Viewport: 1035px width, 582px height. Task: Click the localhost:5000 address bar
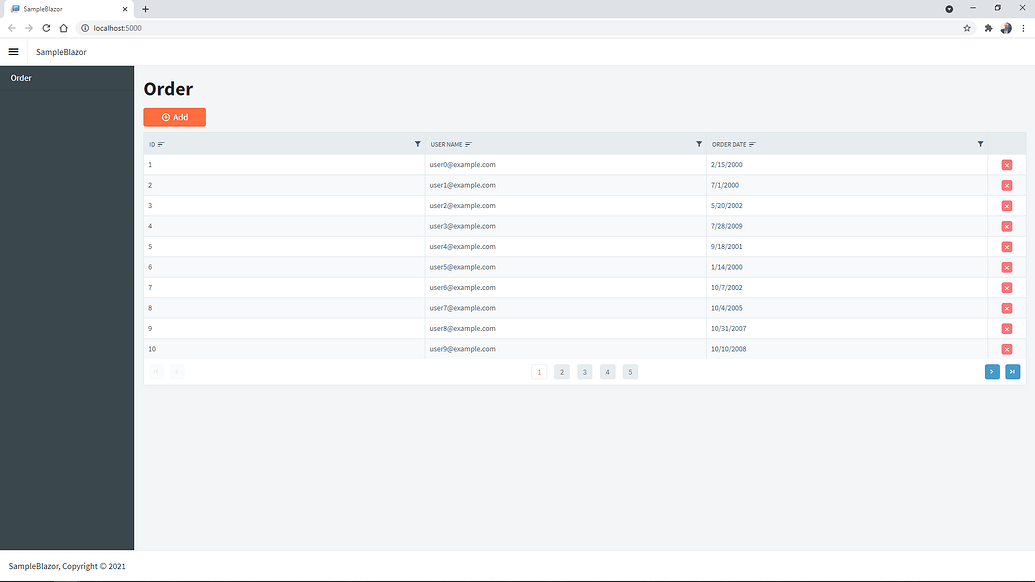tap(118, 28)
